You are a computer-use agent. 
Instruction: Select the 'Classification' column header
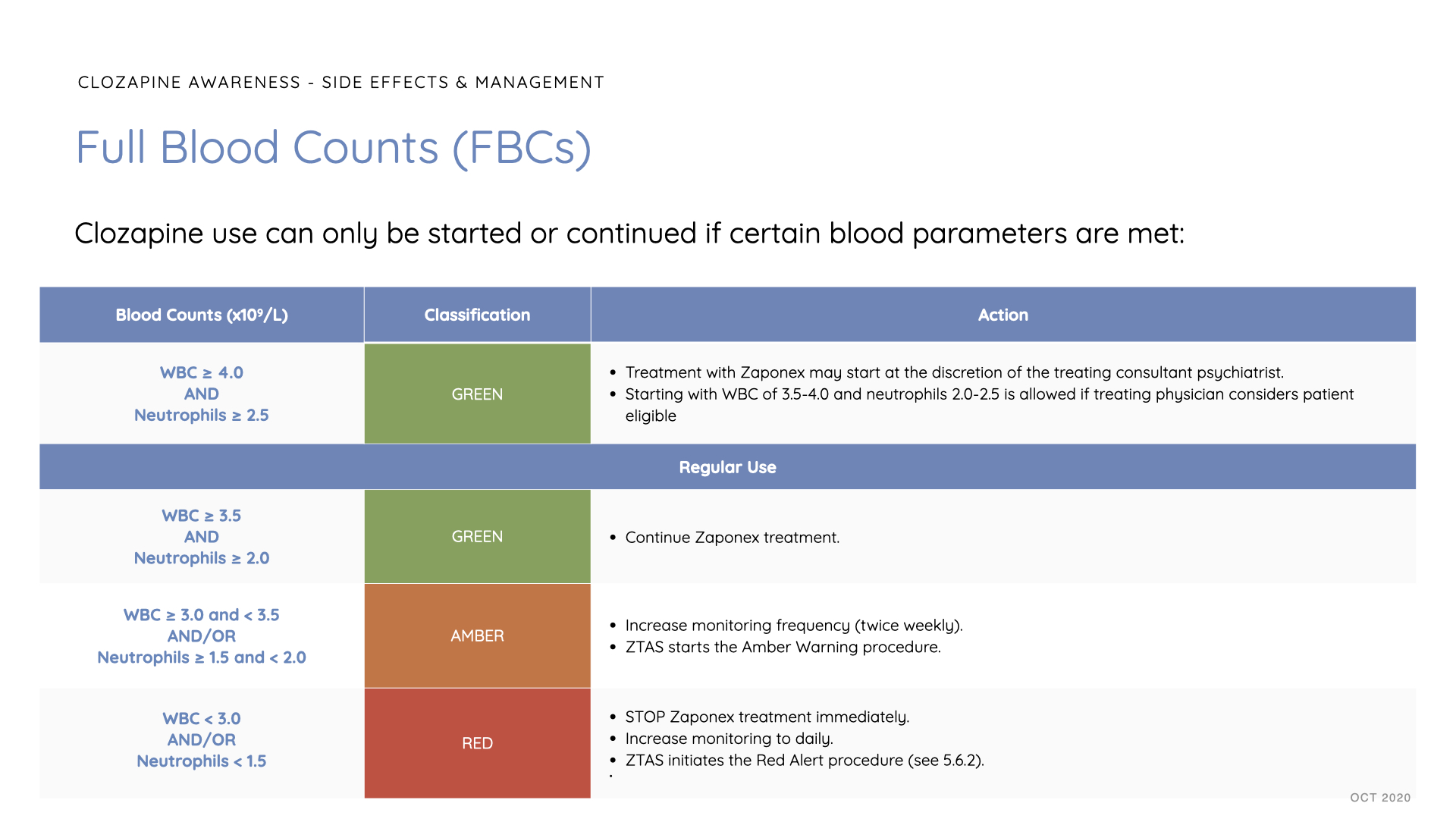477,315
